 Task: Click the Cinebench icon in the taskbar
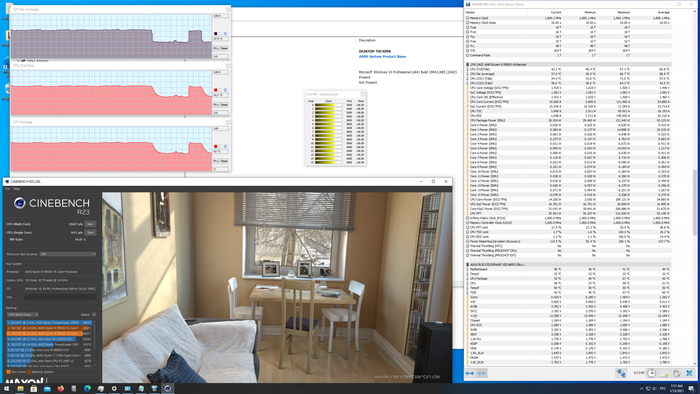[x=167, y=389]
